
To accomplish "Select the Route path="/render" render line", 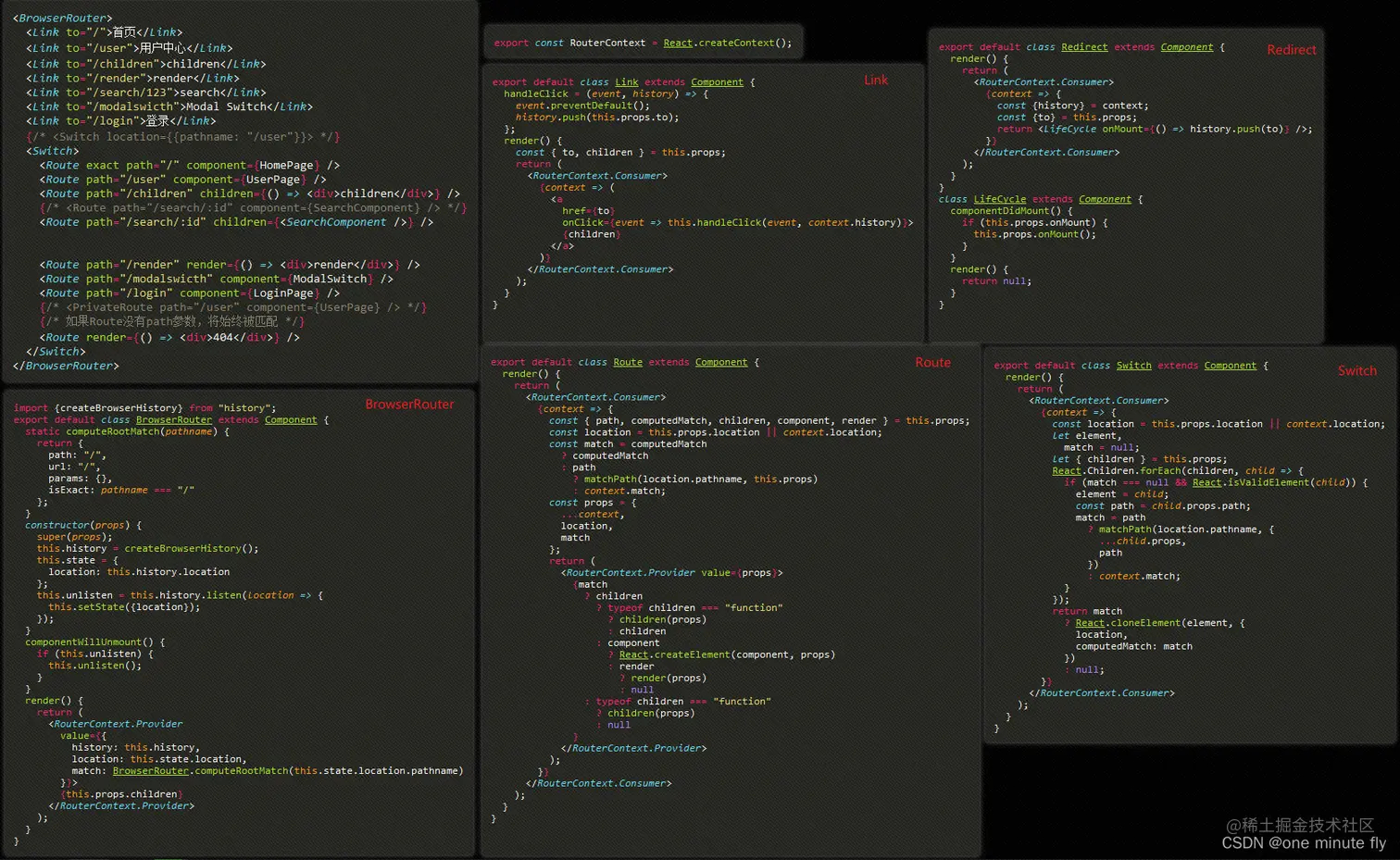I will (230, 265).
